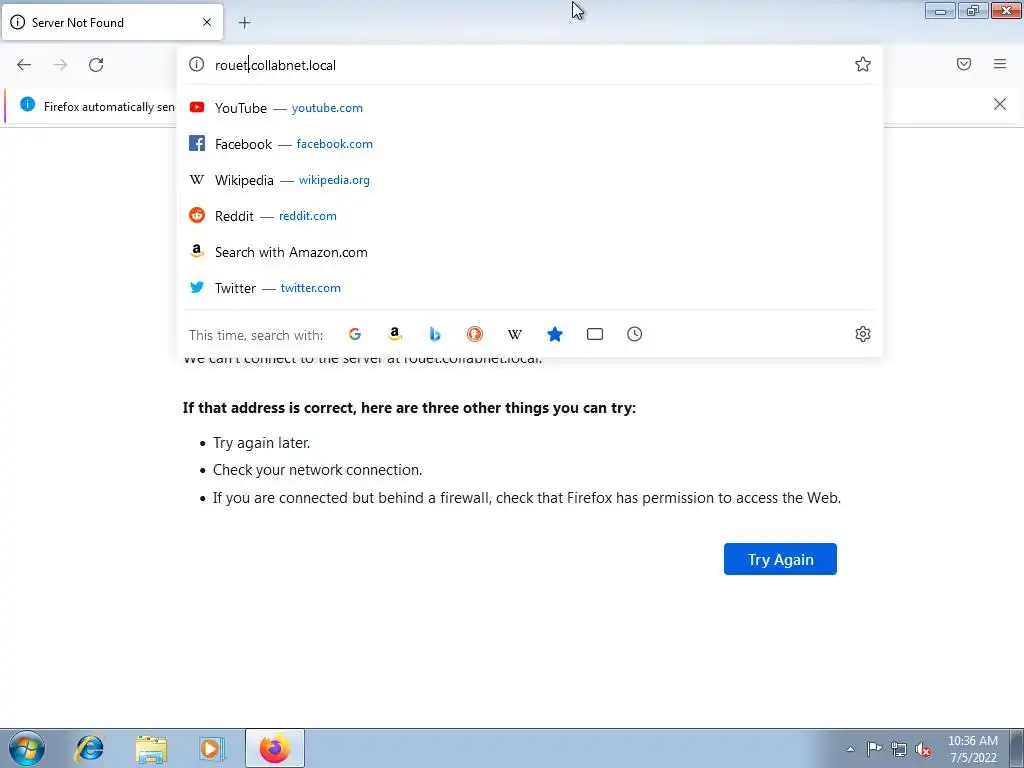Click 'Check your network connection.' text
The height and width of the screenshot is (768, 1024).
(x=317, y=470)
